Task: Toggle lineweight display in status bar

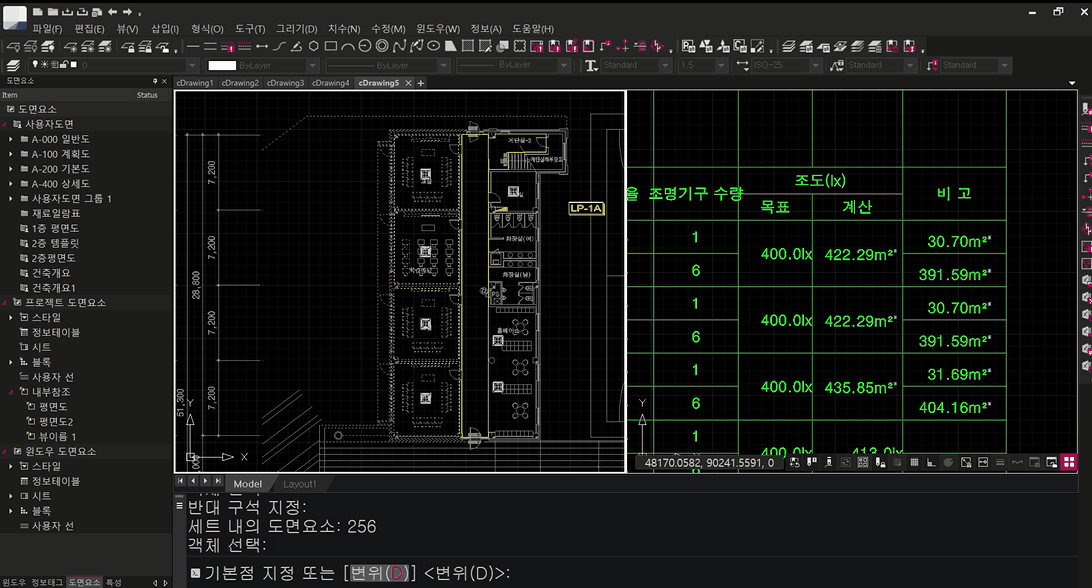Action: 1000,463
